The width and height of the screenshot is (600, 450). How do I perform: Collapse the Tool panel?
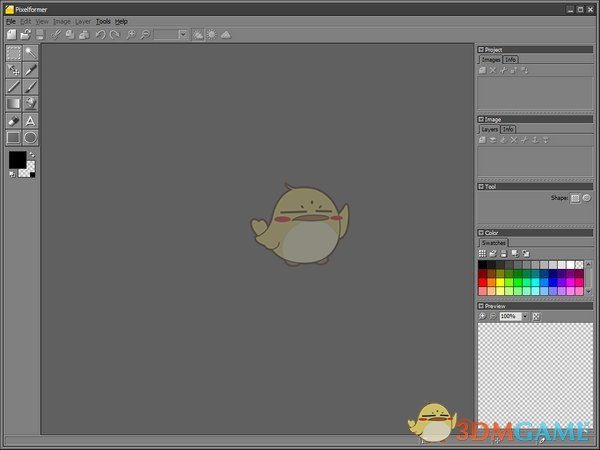tap(481, 187)
